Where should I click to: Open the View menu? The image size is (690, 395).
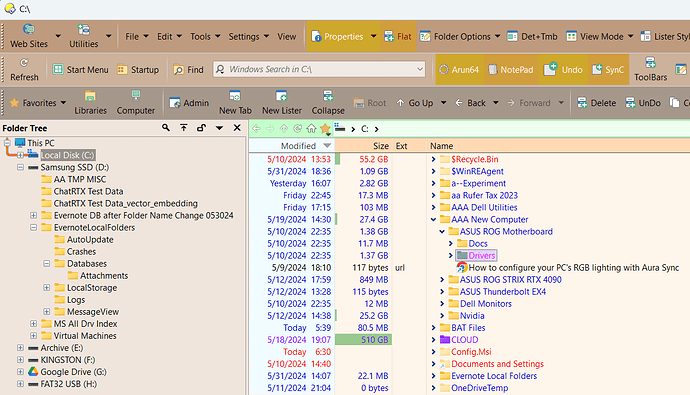(286, 37)
